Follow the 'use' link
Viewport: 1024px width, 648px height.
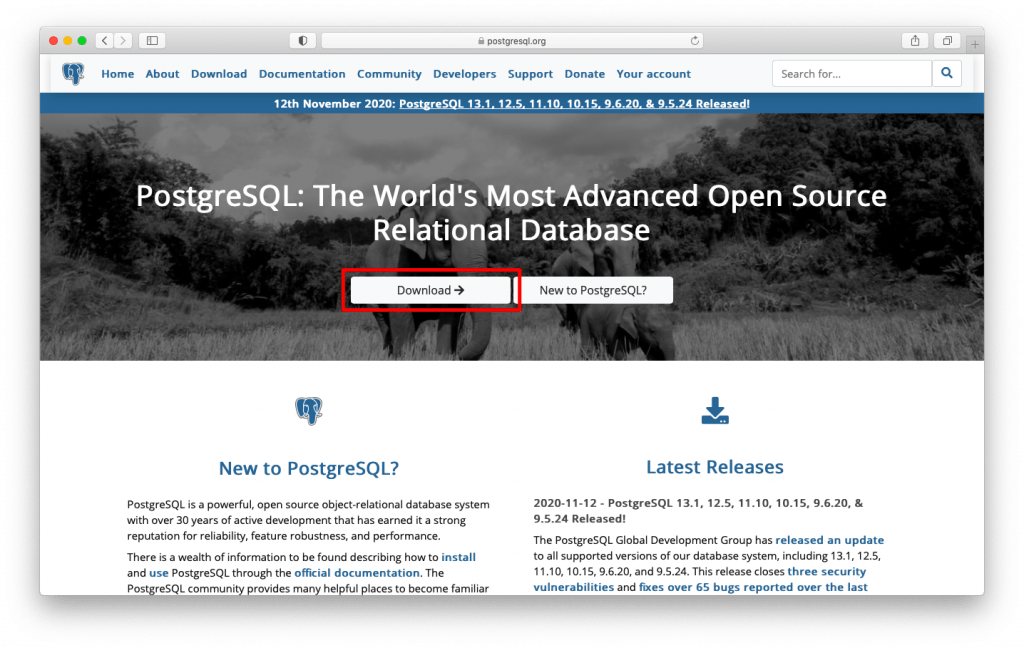tap(159, 573)
